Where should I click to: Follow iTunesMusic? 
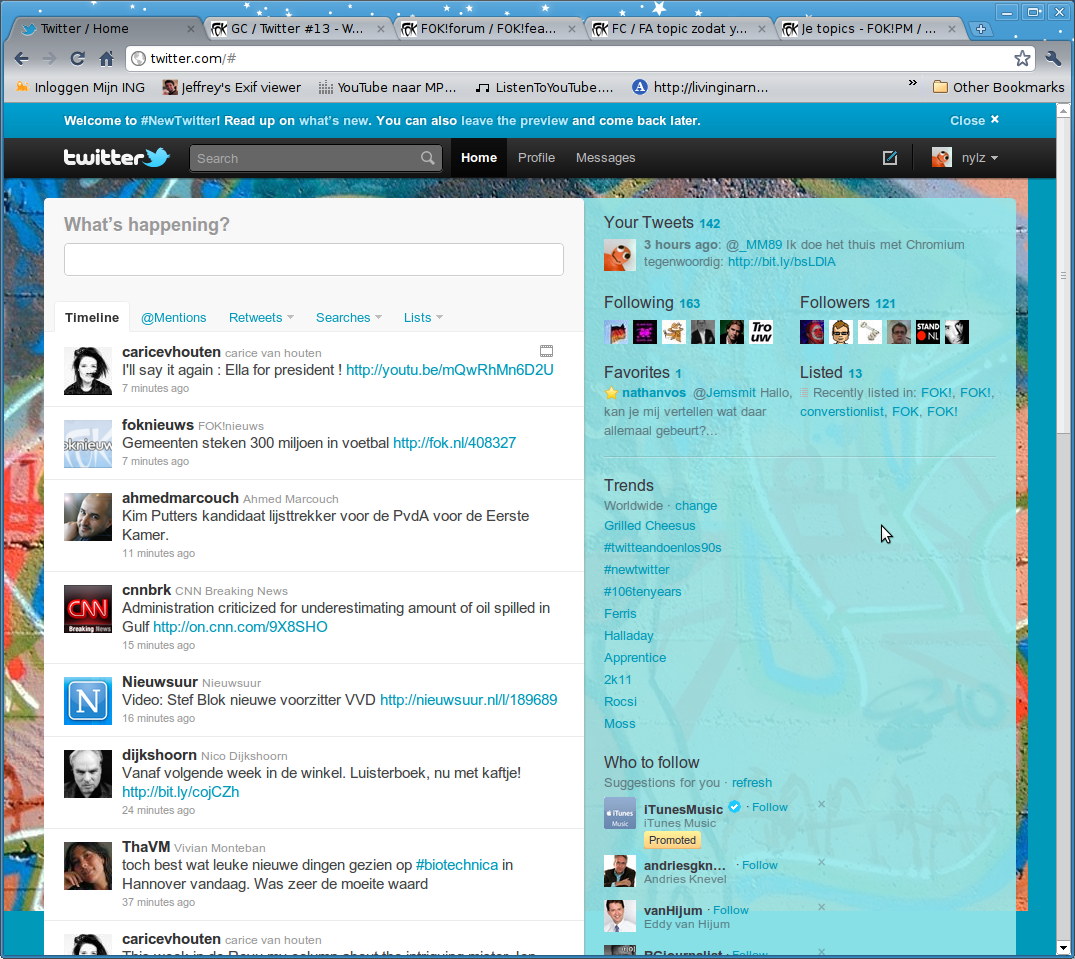pyautogui.click(x=770, y=807)
